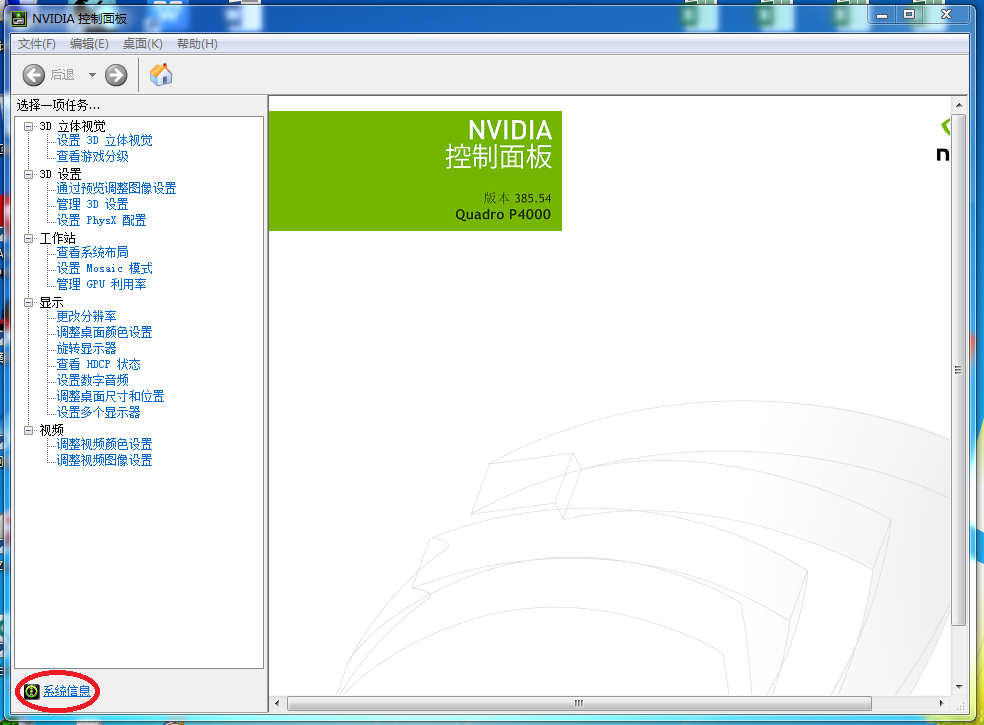Screen dimensions: 984x725
Task: Select 更改分辨率
Action: pos(87,316)
